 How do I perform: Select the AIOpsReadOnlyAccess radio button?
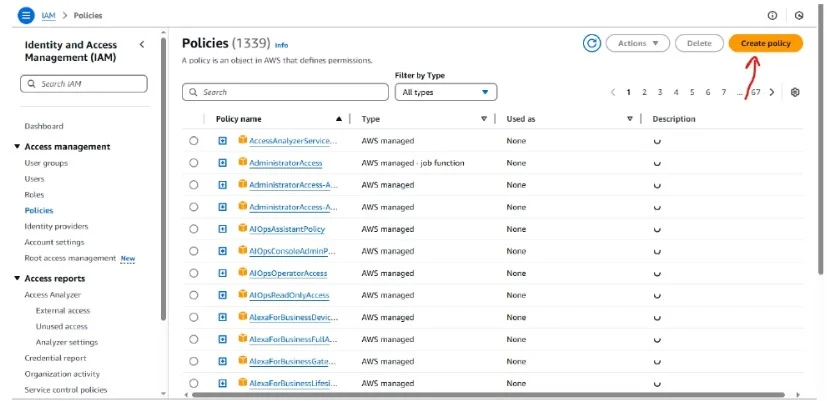193,295
